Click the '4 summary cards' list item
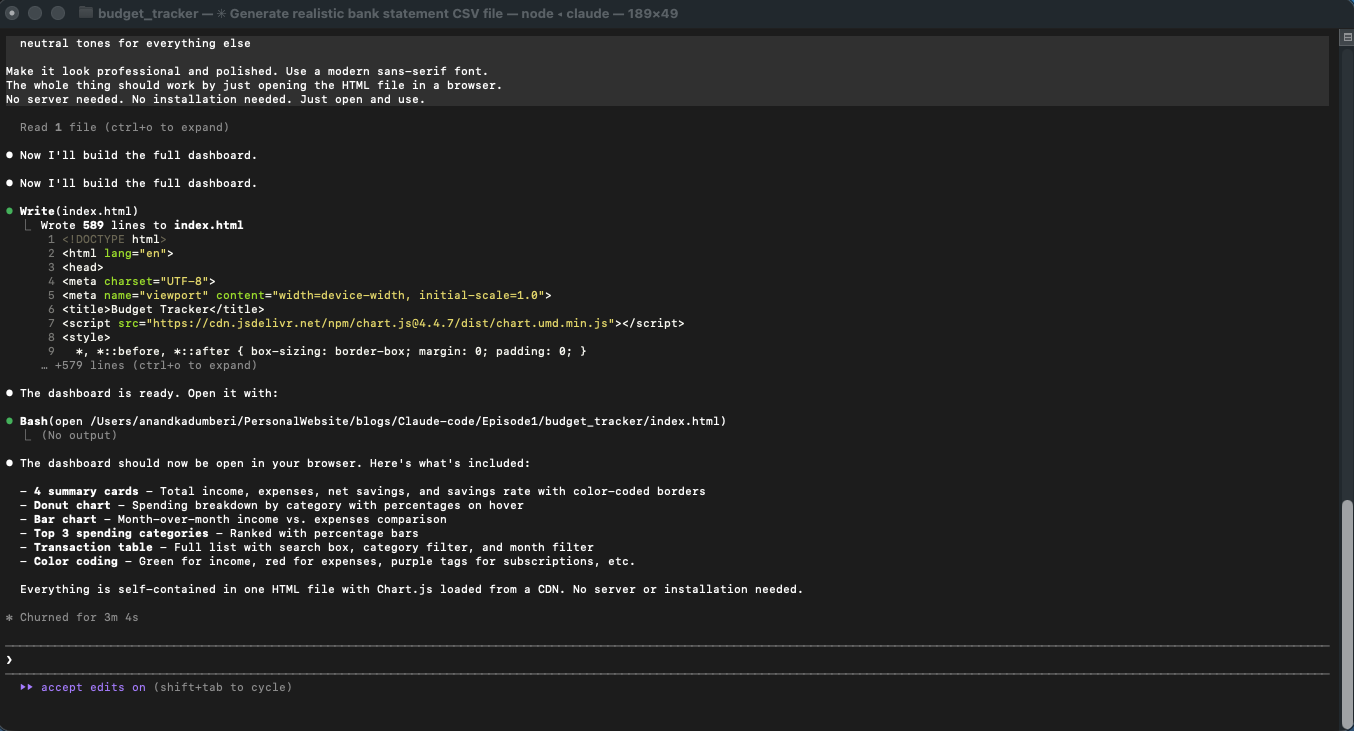The image size is (1354, 731). (363, 491)
